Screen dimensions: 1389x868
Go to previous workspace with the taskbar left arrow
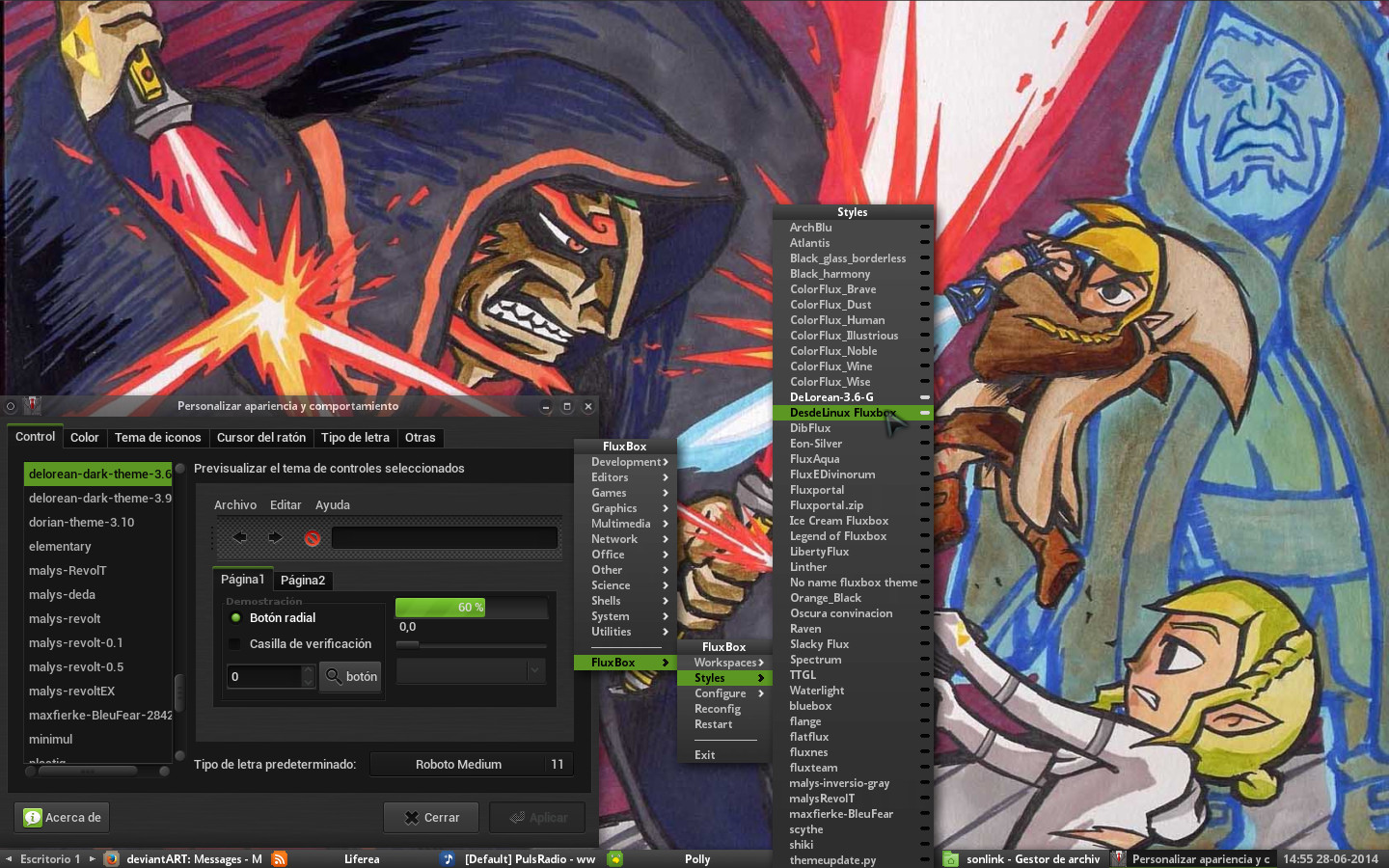9,858
